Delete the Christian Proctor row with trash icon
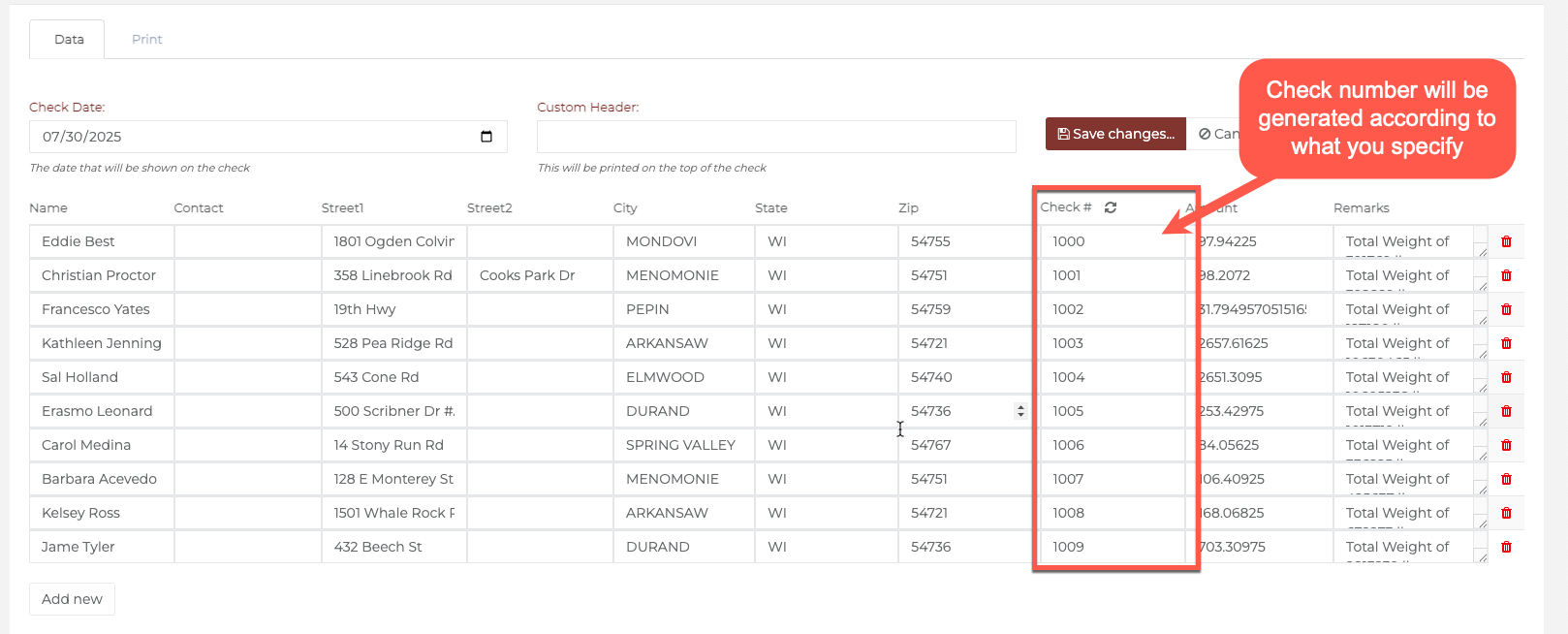Image resolution: width=1568 pixels, height=634 pixels. (1506, 275)
